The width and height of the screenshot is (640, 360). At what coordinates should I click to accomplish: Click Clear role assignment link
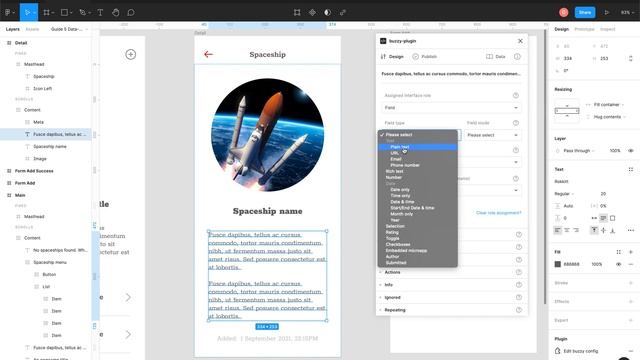498,213
